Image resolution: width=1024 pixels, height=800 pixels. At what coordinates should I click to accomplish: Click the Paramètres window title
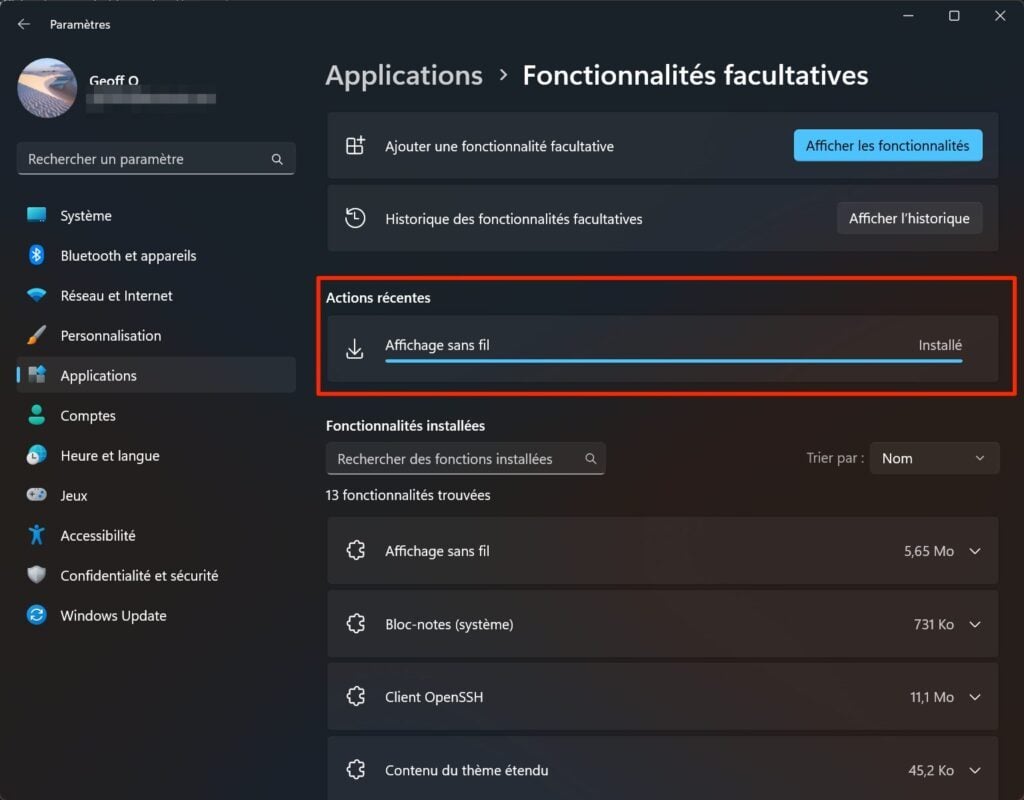pyautogui.click(x=80, y=25)
